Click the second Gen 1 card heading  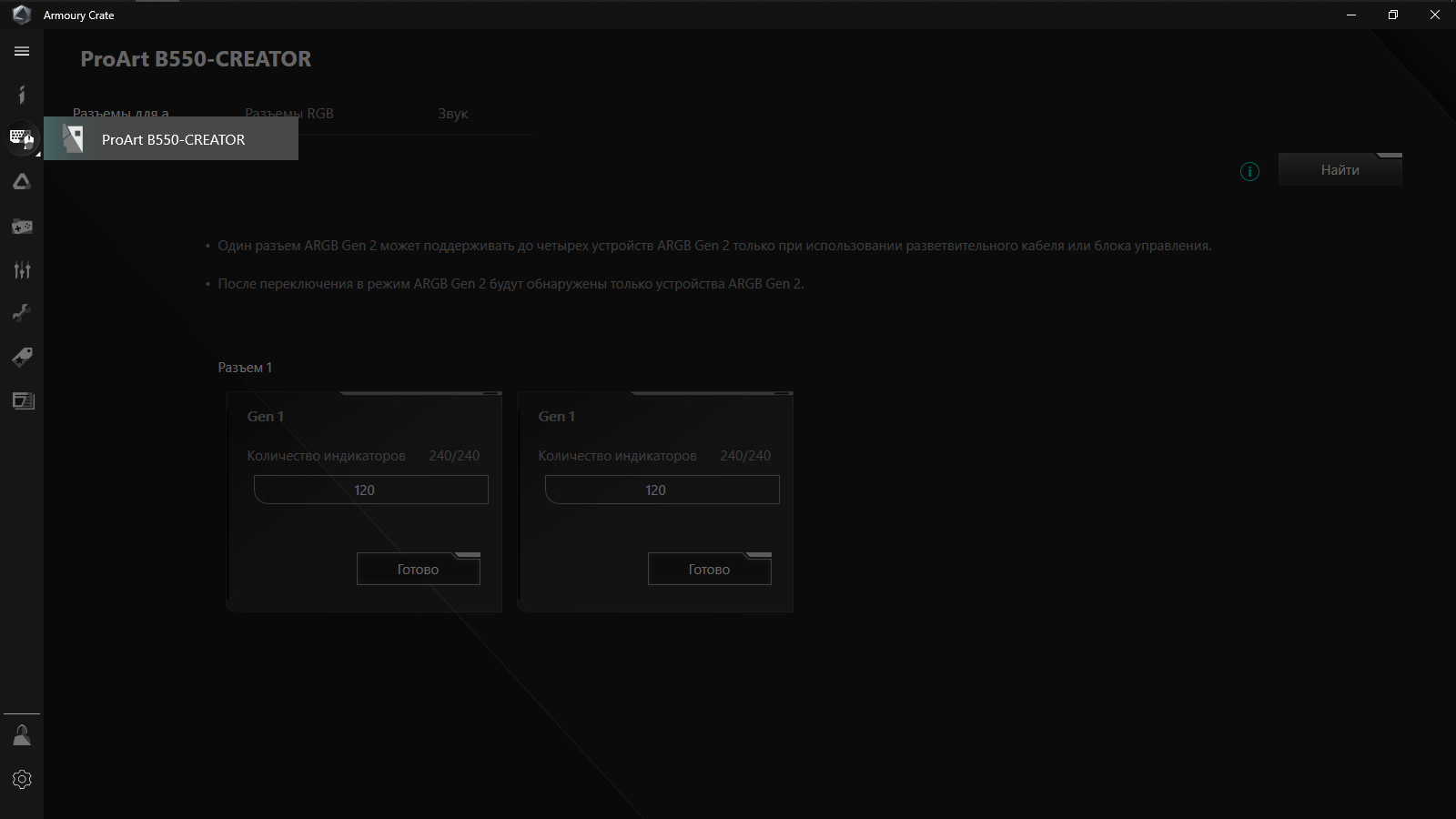[557, 416]
